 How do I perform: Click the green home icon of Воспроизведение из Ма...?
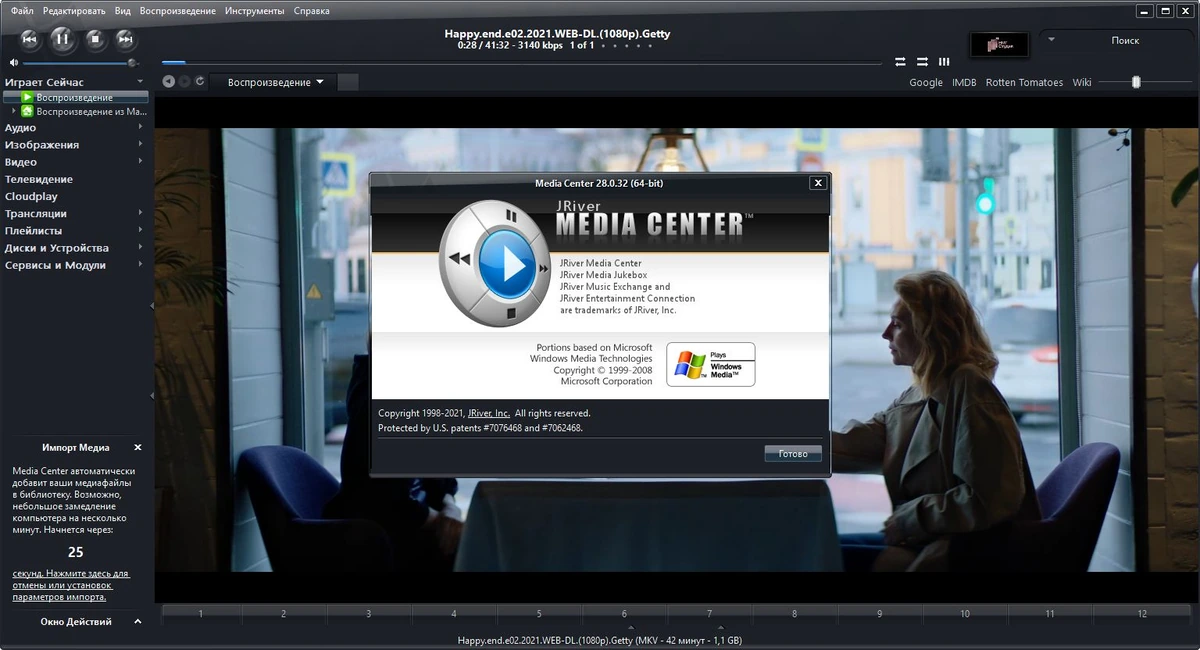click(27, 111)
